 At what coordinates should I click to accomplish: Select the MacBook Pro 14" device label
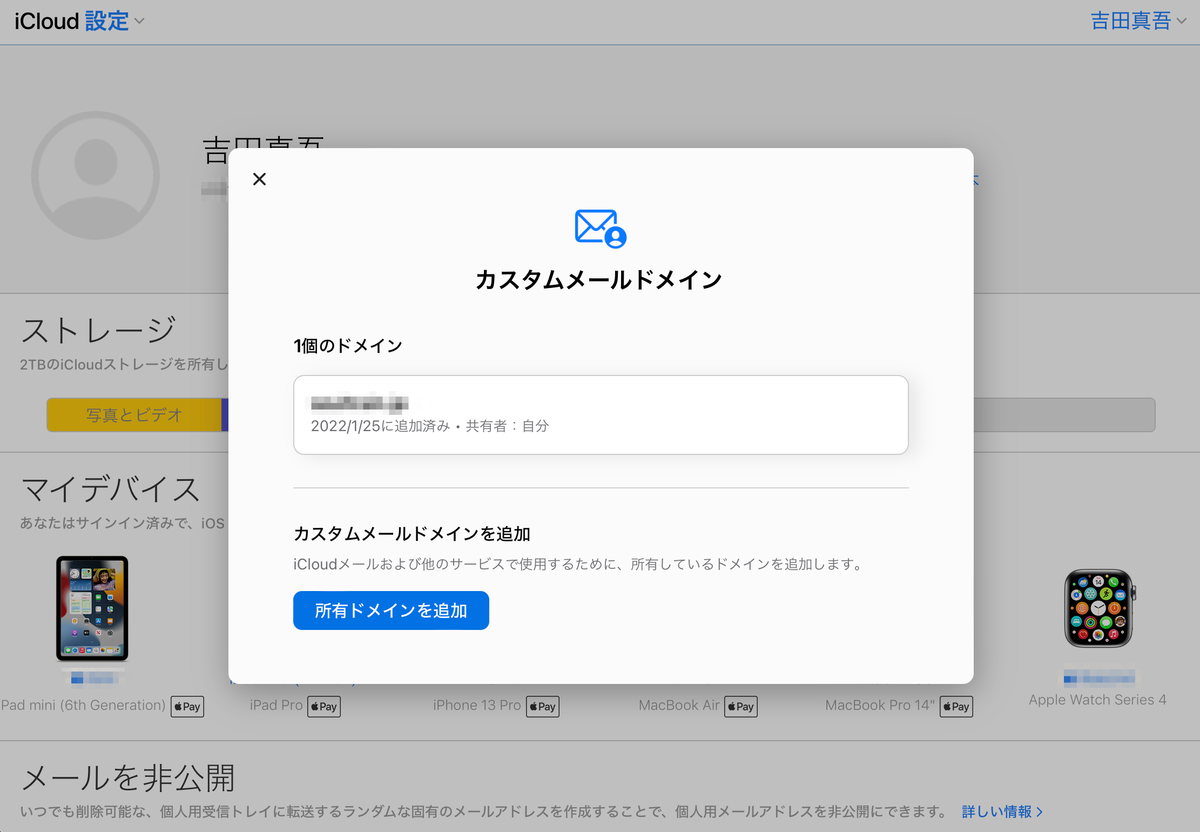click(880, 705)
